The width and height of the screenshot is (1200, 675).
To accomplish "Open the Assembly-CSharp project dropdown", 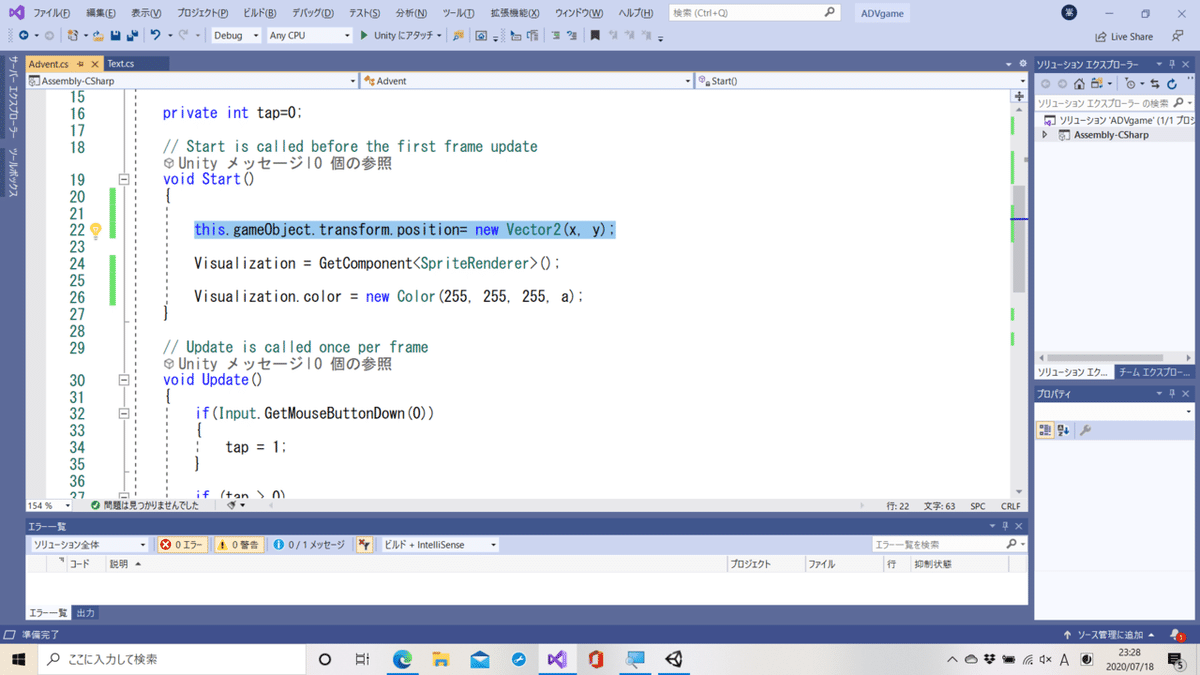I will coord(192,81).
